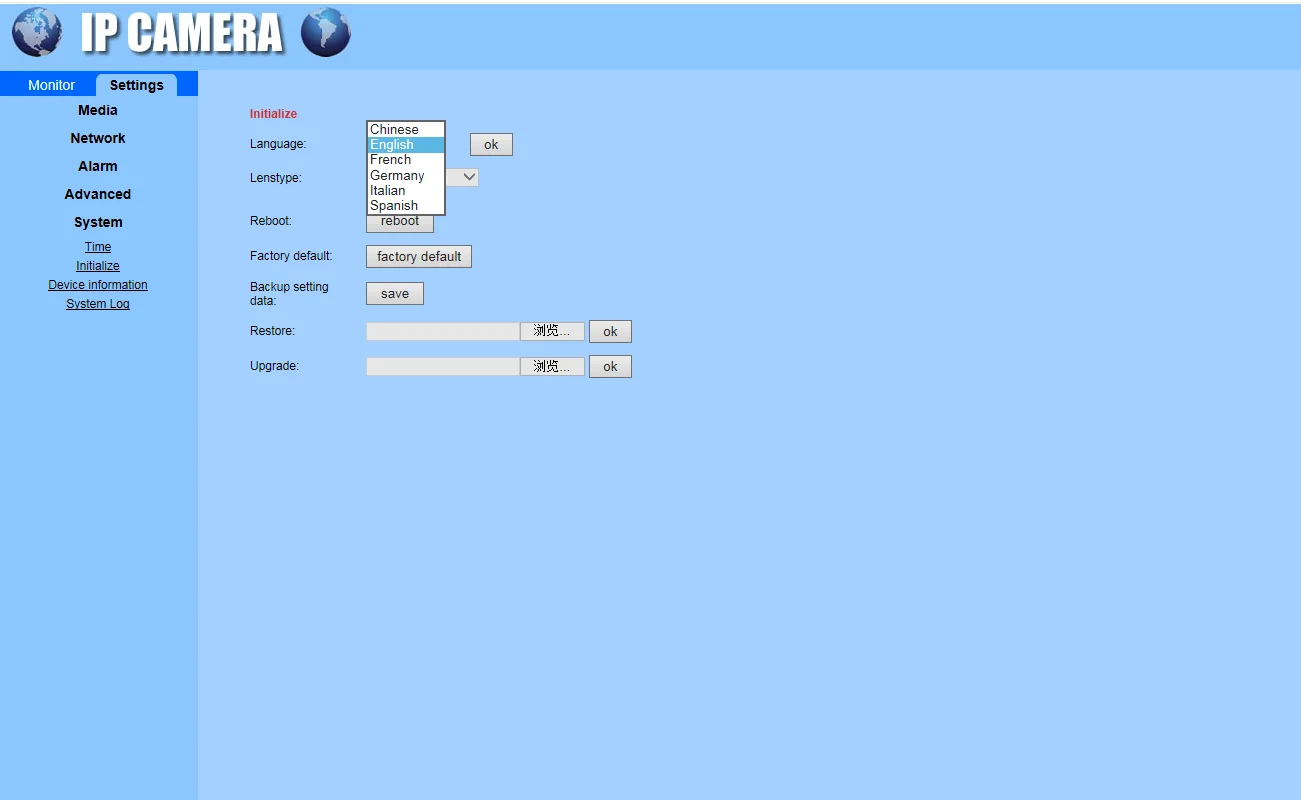Click the red Initialize heading
This screenshot has height=800, width=1301.
(x=273, y=114)
